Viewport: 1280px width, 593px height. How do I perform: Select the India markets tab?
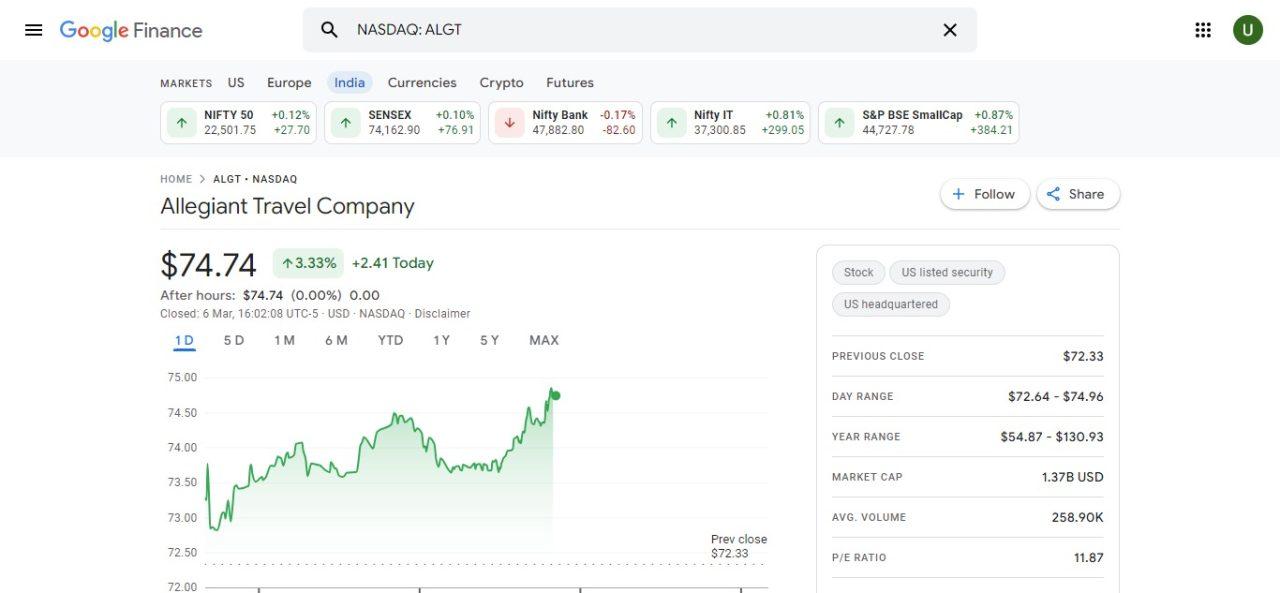pos(349,83)
